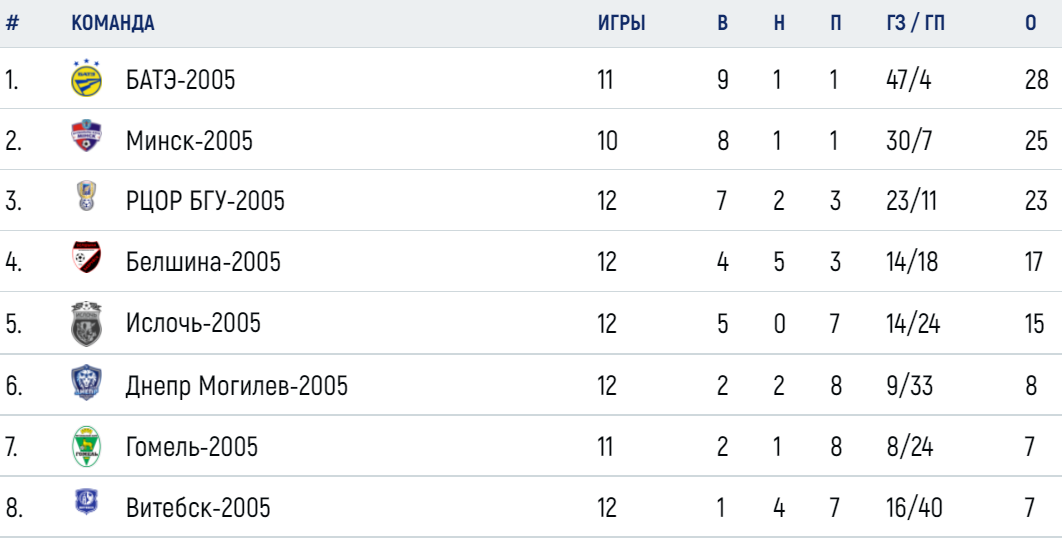Click the Днепр Могилев-2005 blue badge
1062x547 pixels.
(x=87, y=382)
